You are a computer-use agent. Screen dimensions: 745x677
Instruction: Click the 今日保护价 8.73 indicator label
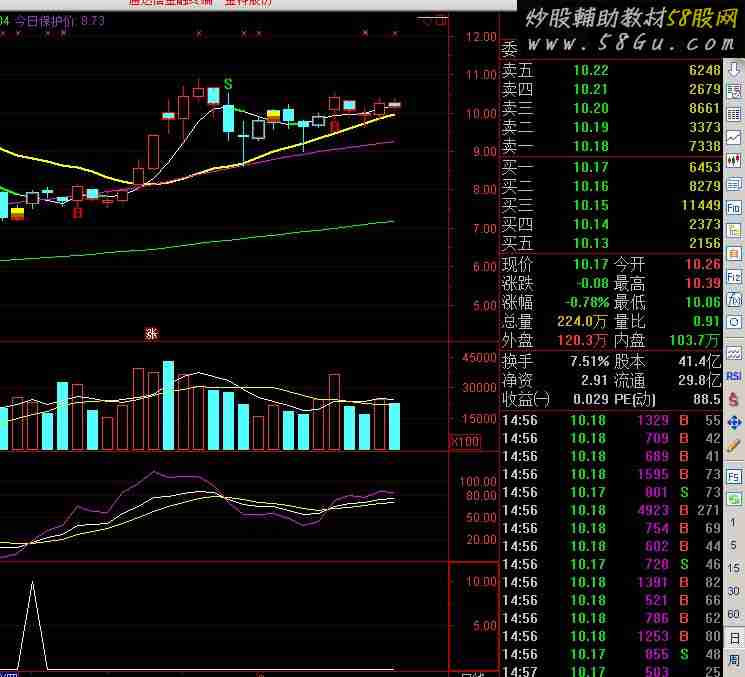[x=59, y=21]
